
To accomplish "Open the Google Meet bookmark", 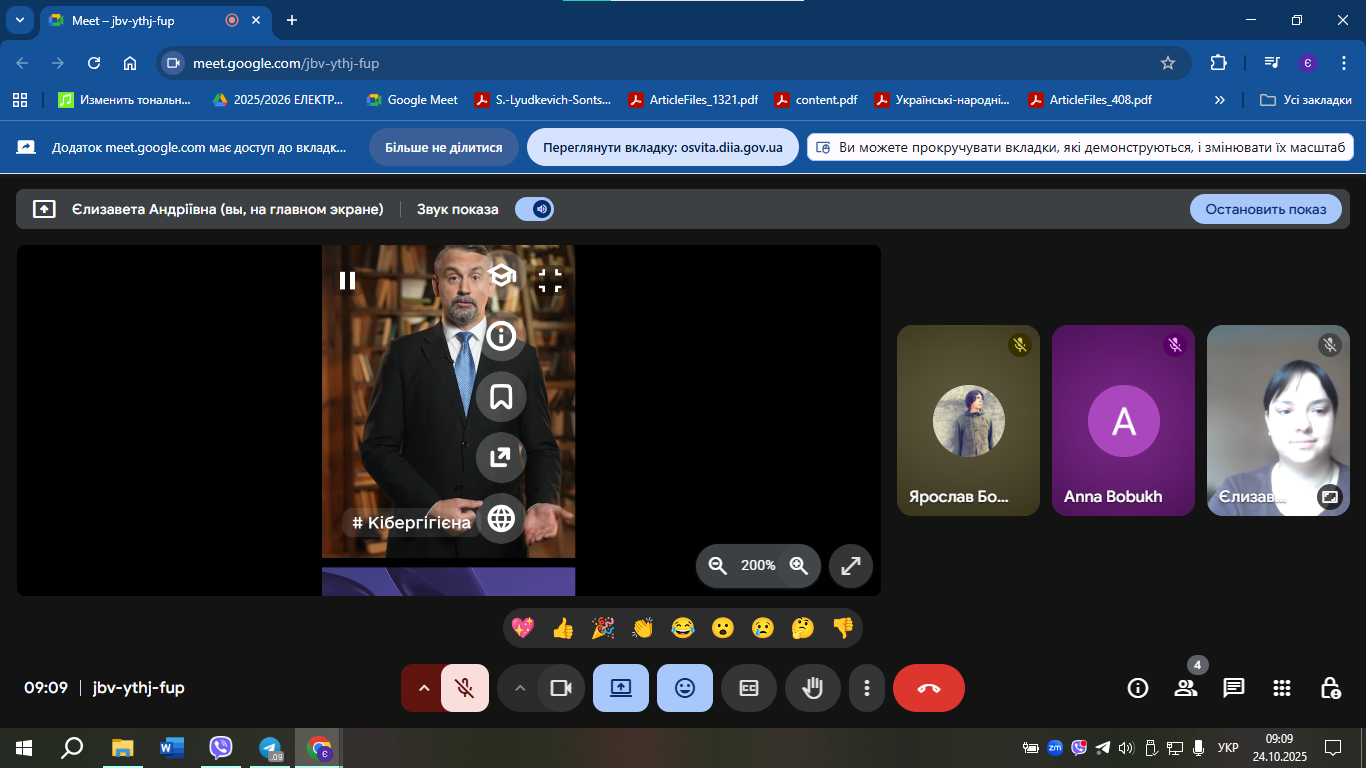I will (412, 100).
